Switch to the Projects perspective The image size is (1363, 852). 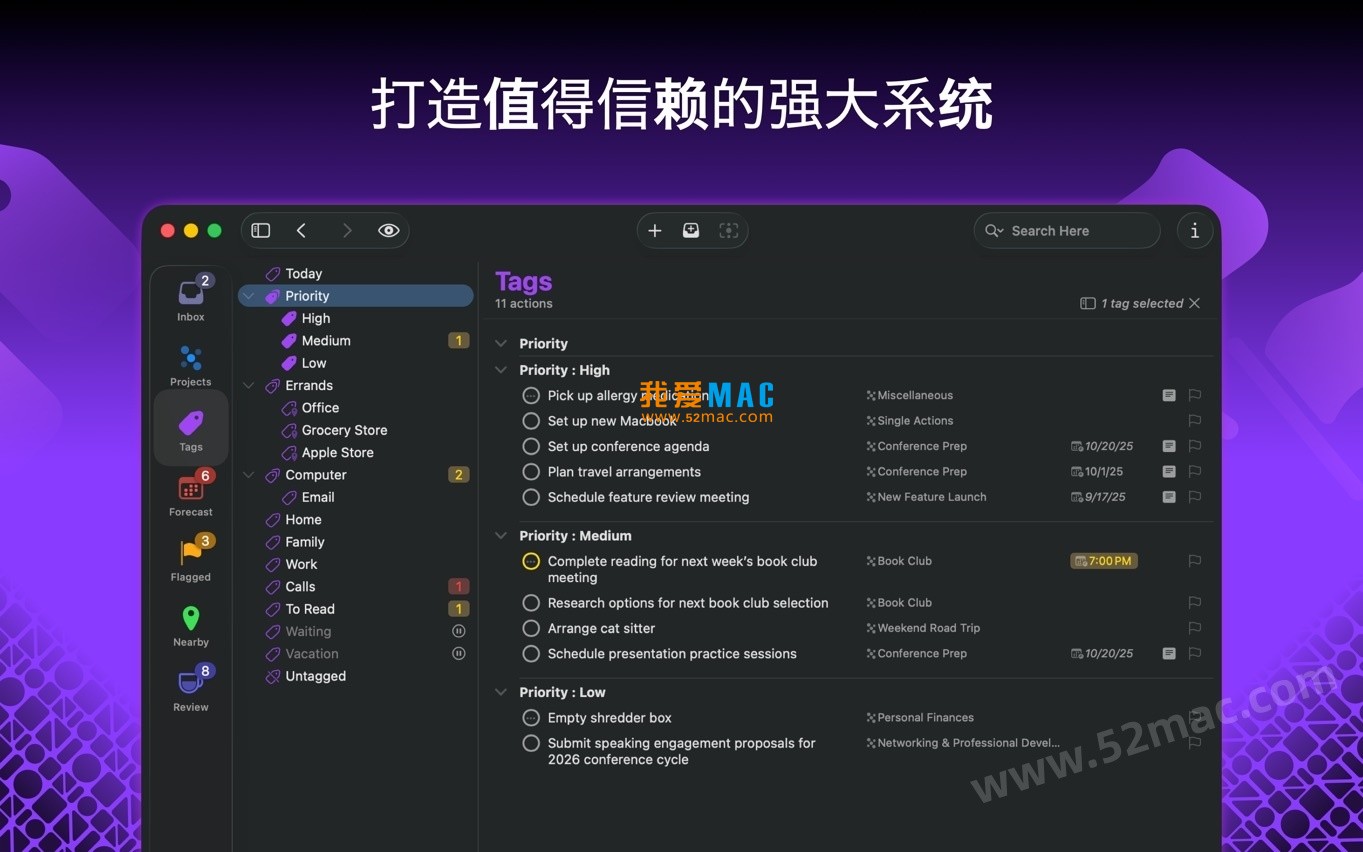[190, 362]
